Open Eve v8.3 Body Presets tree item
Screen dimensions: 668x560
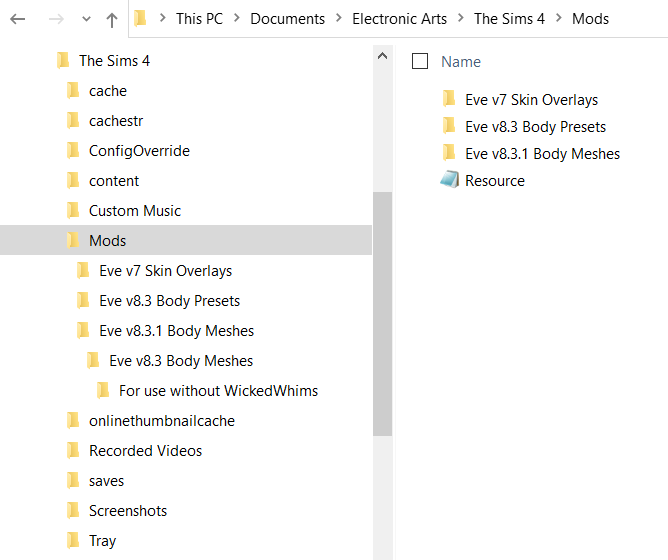(170, 301)
